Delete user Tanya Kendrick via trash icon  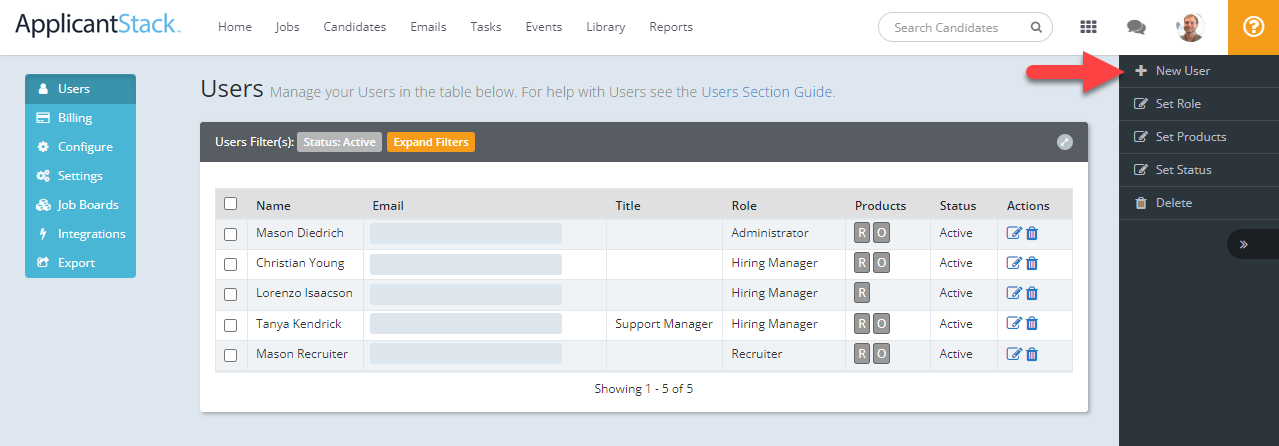click(1032, 323)
